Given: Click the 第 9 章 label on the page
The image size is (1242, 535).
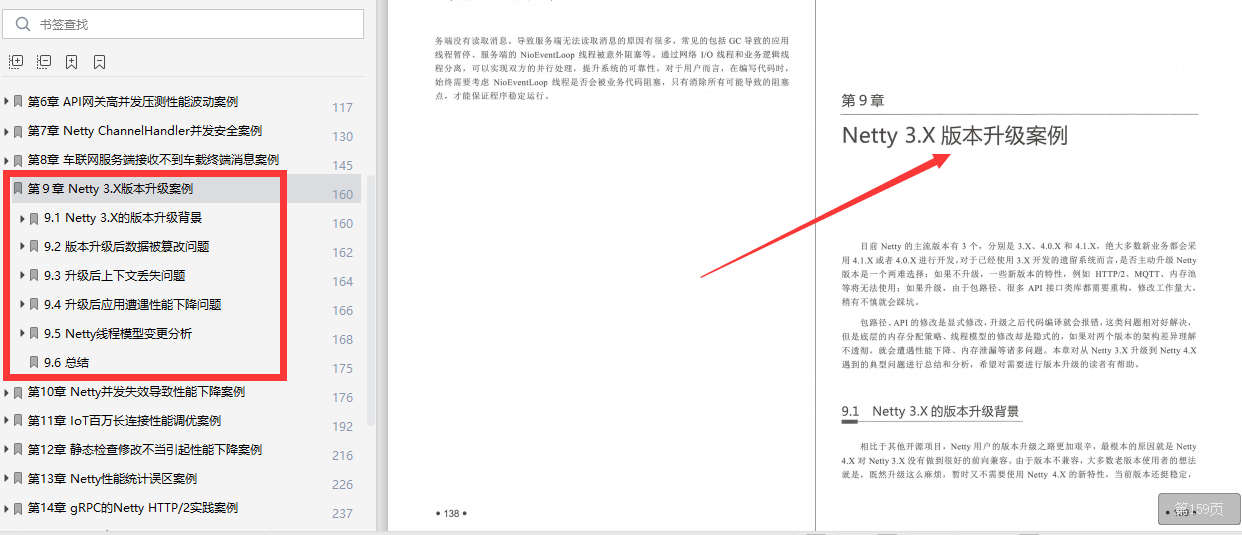Looking at the screenshot, I should tap(863, 101).
